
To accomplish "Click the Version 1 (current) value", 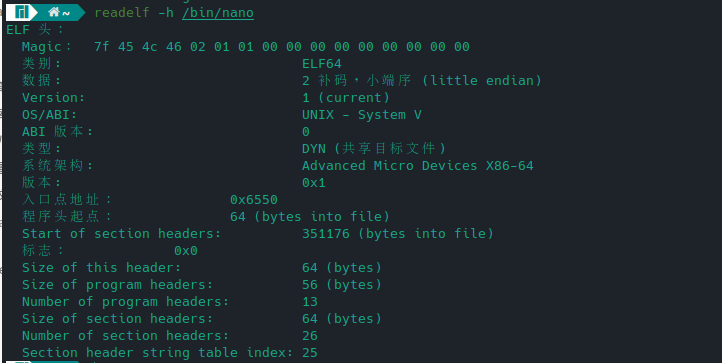I will [346, 98].
